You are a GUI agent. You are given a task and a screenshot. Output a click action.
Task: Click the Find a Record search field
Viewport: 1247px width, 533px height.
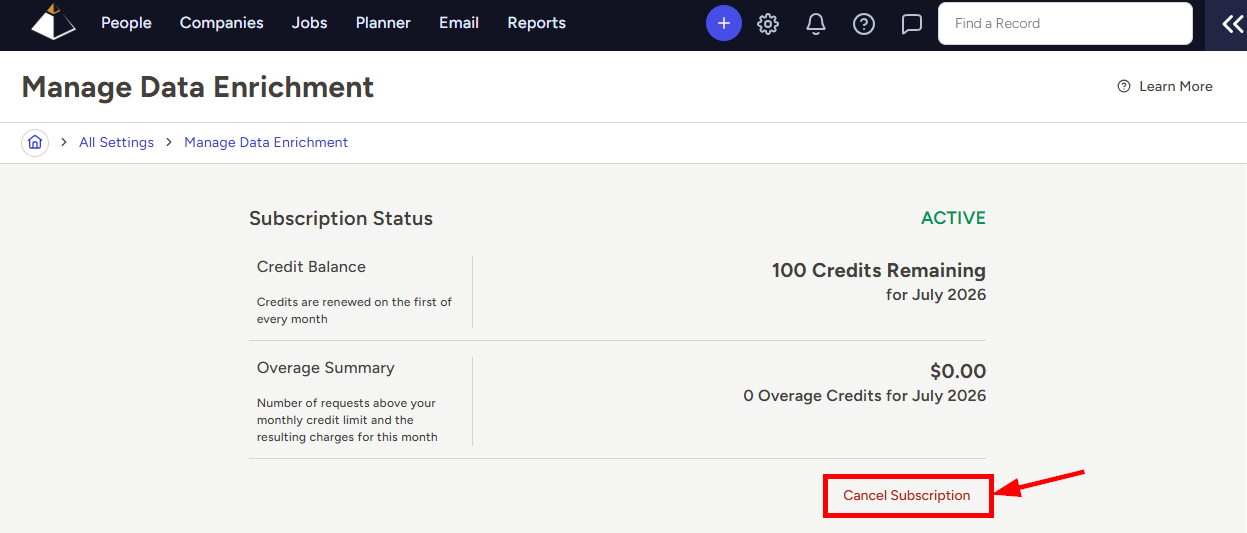(1065, 23)
